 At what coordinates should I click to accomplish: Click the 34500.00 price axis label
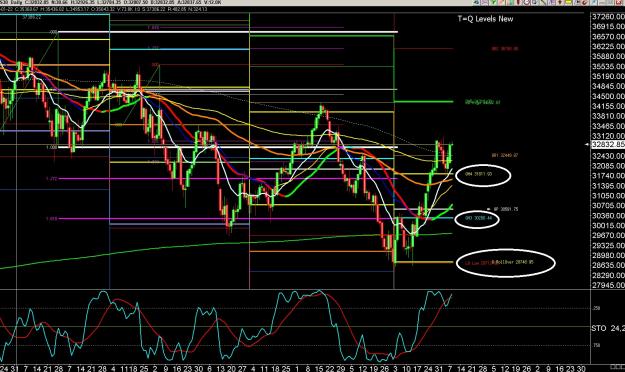(x=608, y=96)
